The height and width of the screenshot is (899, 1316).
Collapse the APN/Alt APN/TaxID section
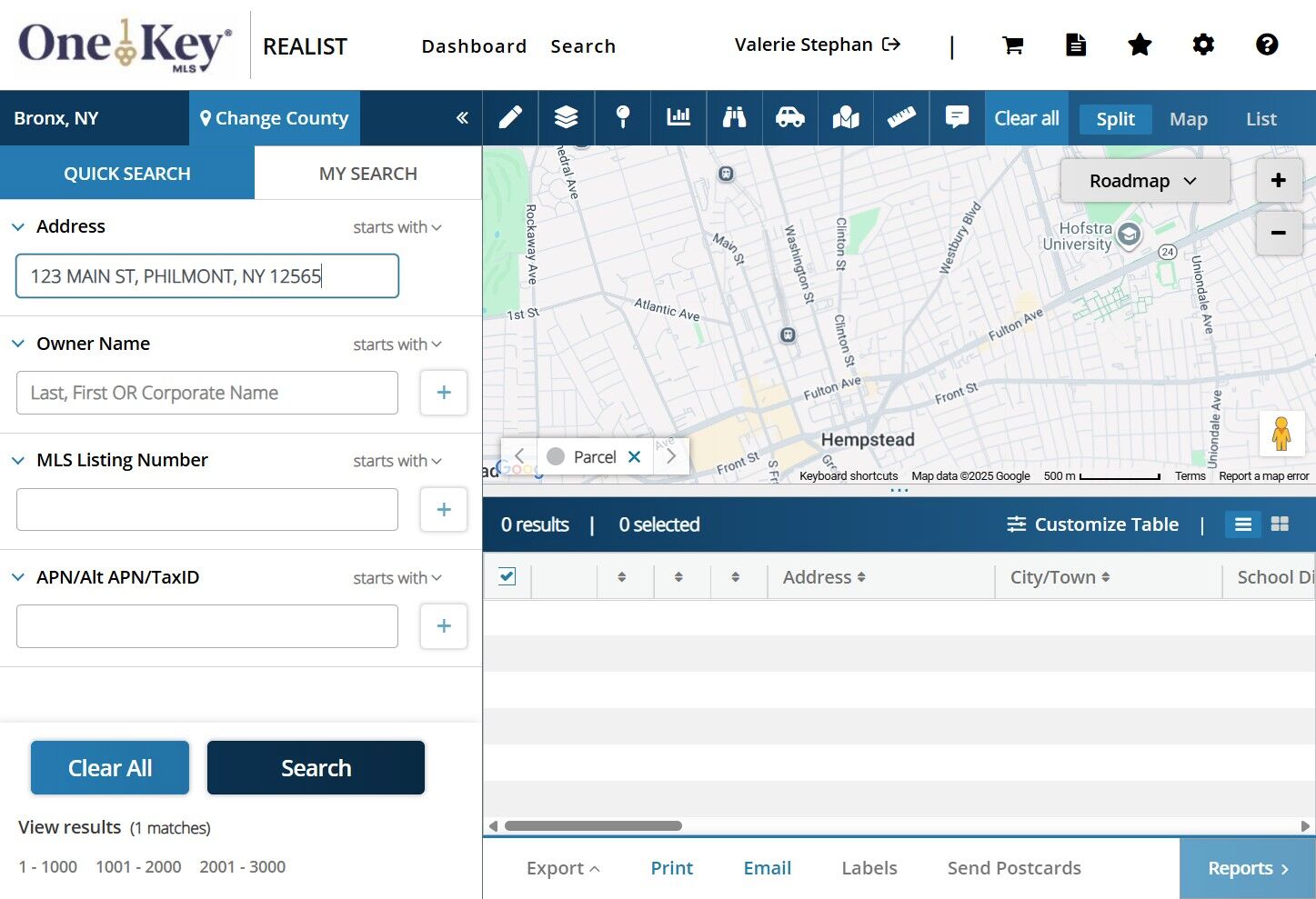(18, 577)
